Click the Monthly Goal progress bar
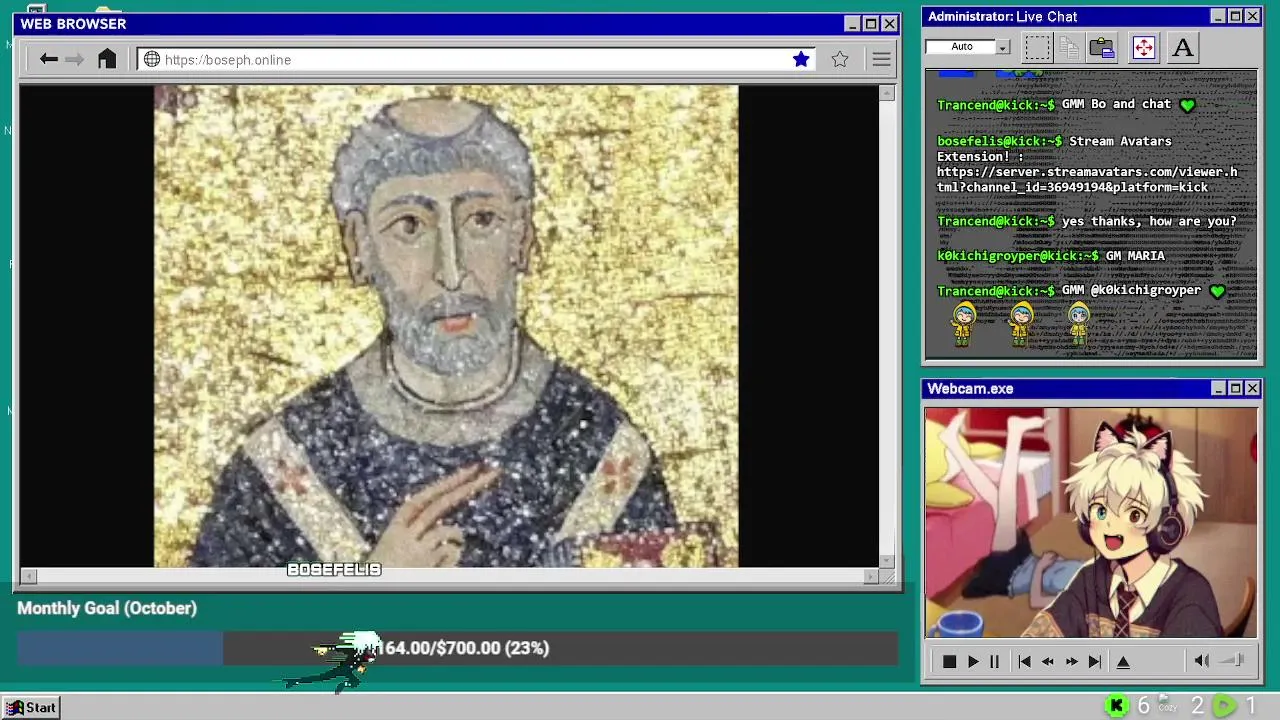 457,648
